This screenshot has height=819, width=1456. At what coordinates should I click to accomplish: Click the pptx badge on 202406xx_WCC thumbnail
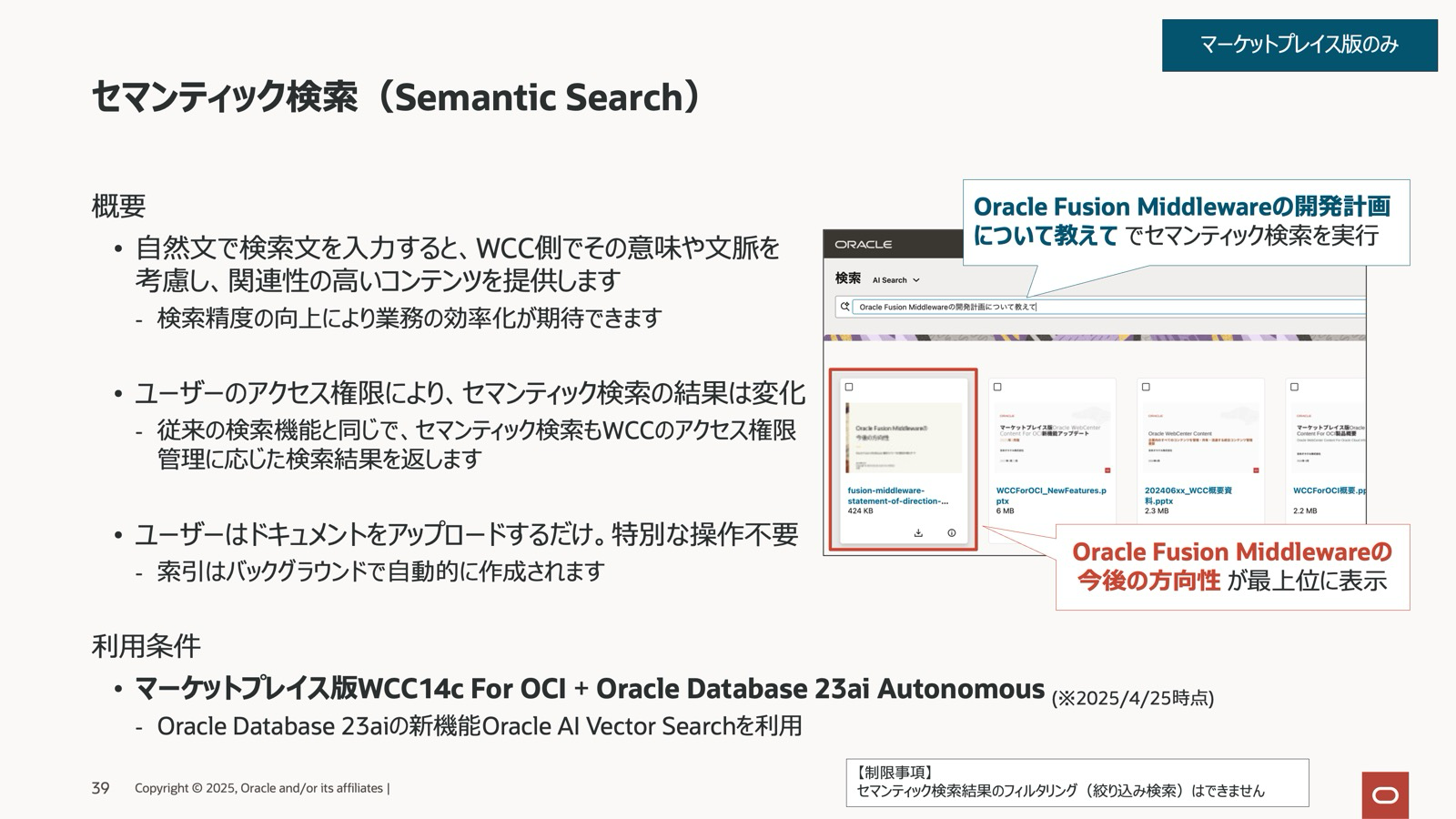(x=1256, y=470)
